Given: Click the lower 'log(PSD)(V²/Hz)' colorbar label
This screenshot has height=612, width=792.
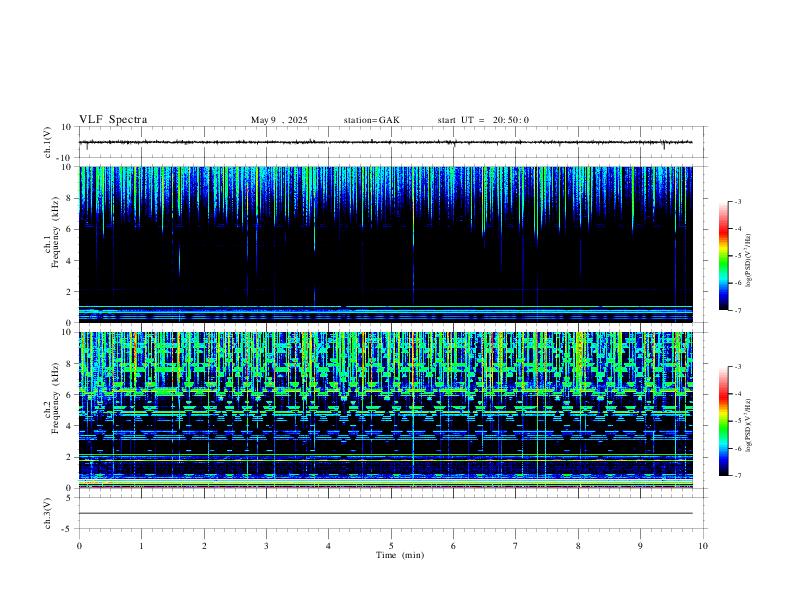Looking at the screenshot, I should [748, 425].
